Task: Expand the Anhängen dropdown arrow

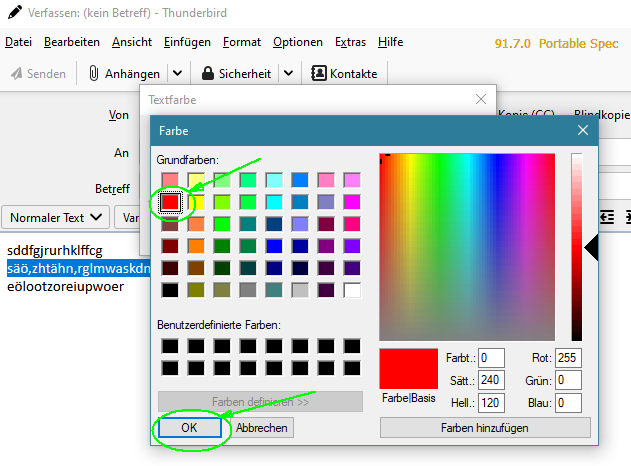Action: point(177,74)
